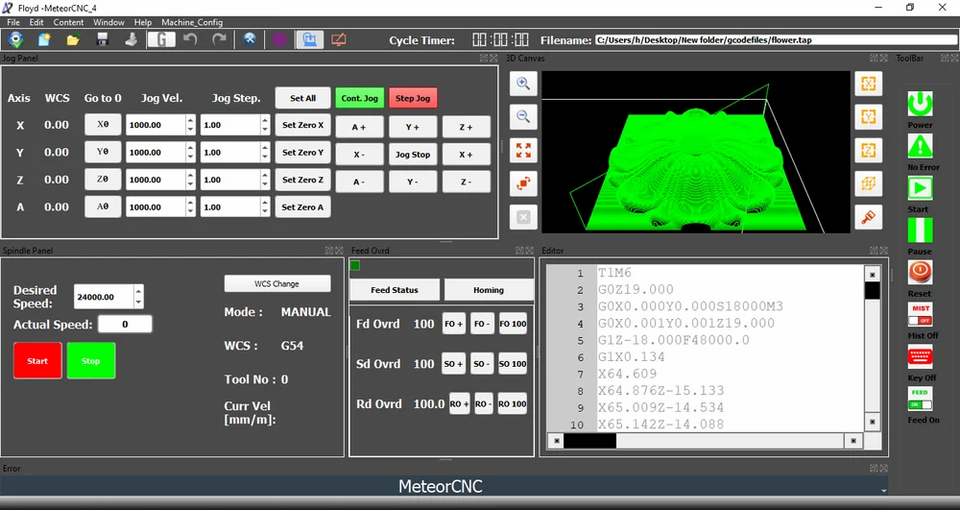Screen dimensions: 960x510
Task: Click the fit-to-screen expand arrows icon
Action: click(523, 151)
